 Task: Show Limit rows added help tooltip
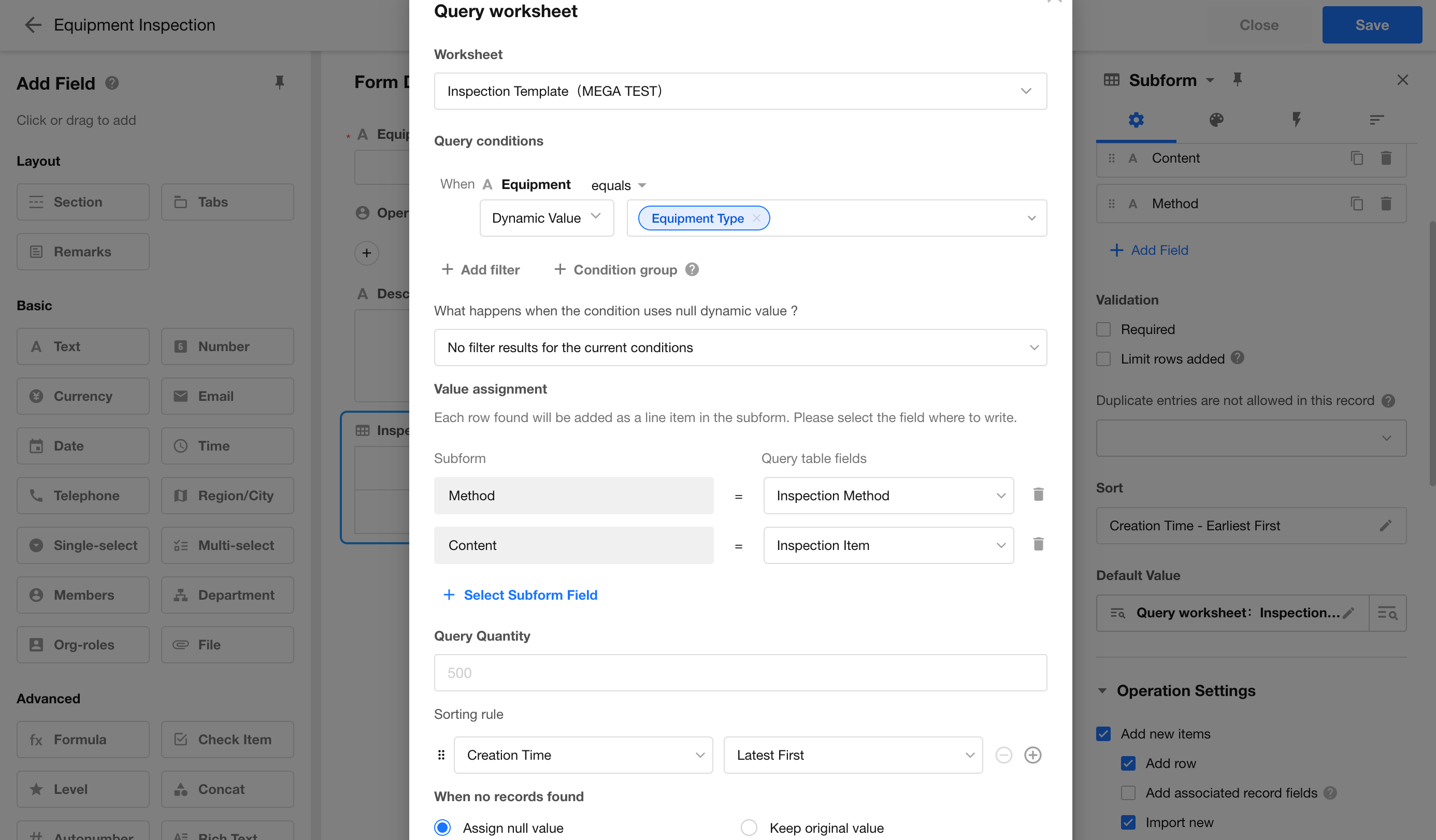click(1237, 358)
